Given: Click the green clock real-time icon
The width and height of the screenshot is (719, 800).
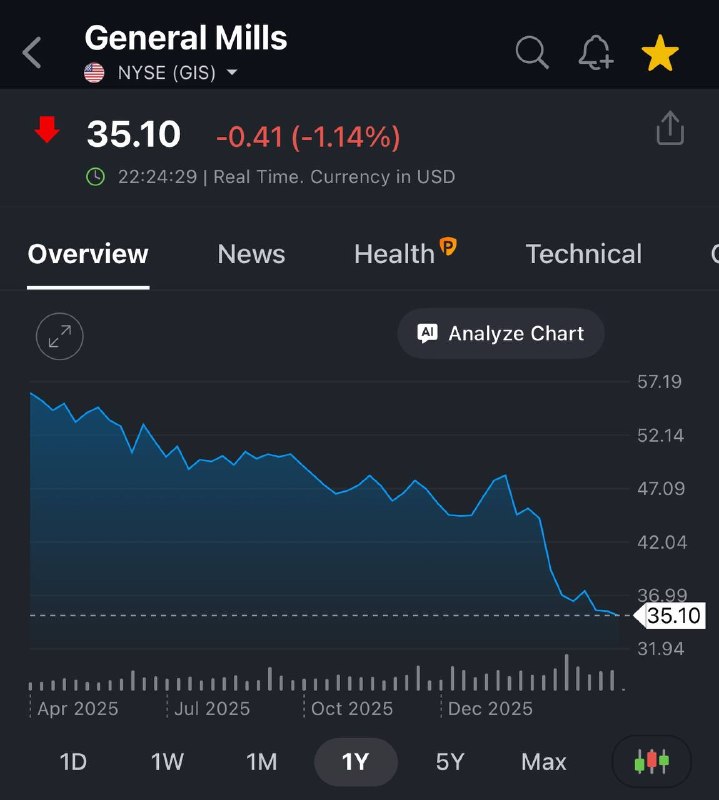Looking at the screenshot, I should click(95, 177).
